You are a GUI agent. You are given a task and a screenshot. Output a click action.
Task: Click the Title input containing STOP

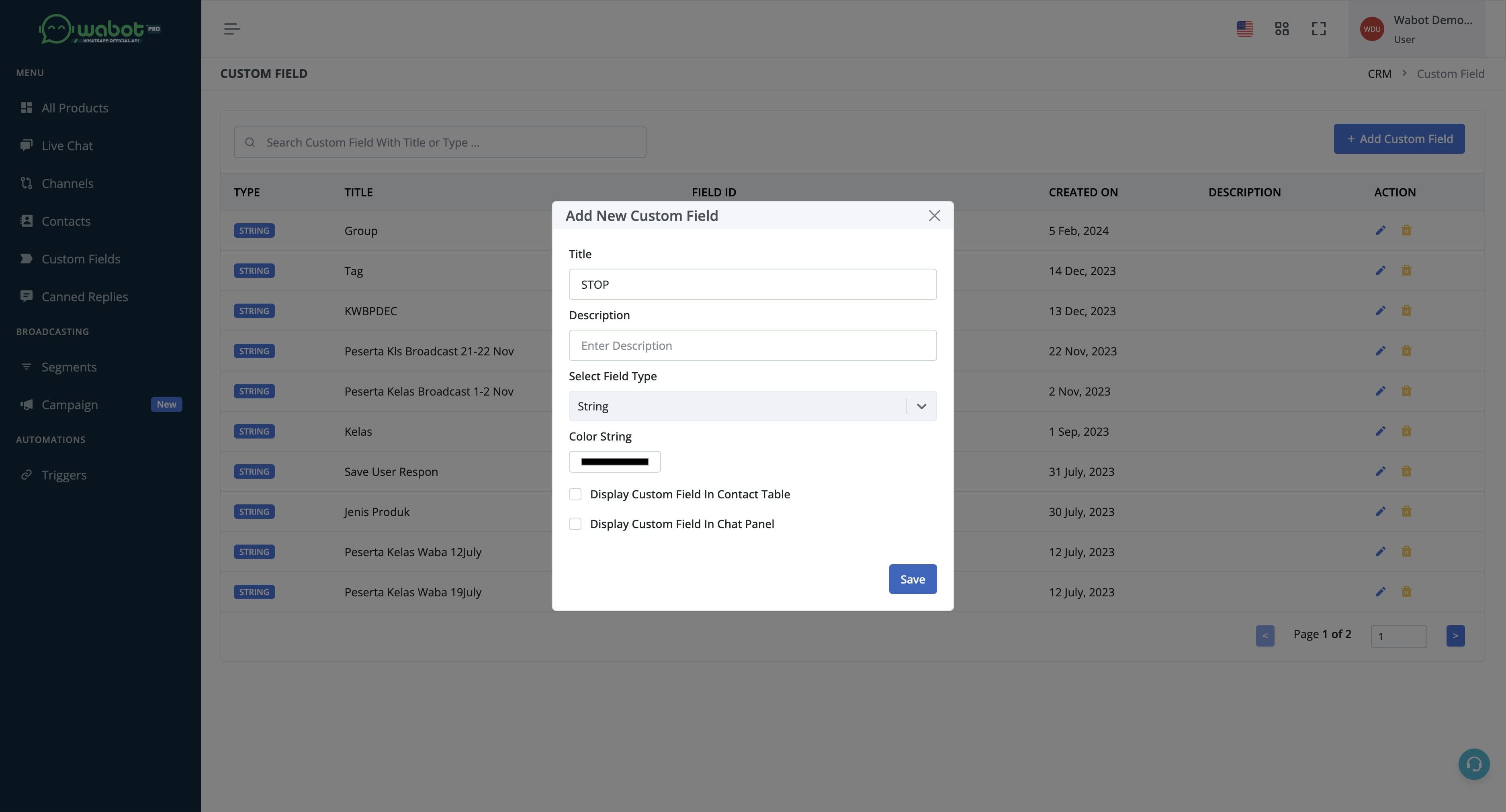753,284
